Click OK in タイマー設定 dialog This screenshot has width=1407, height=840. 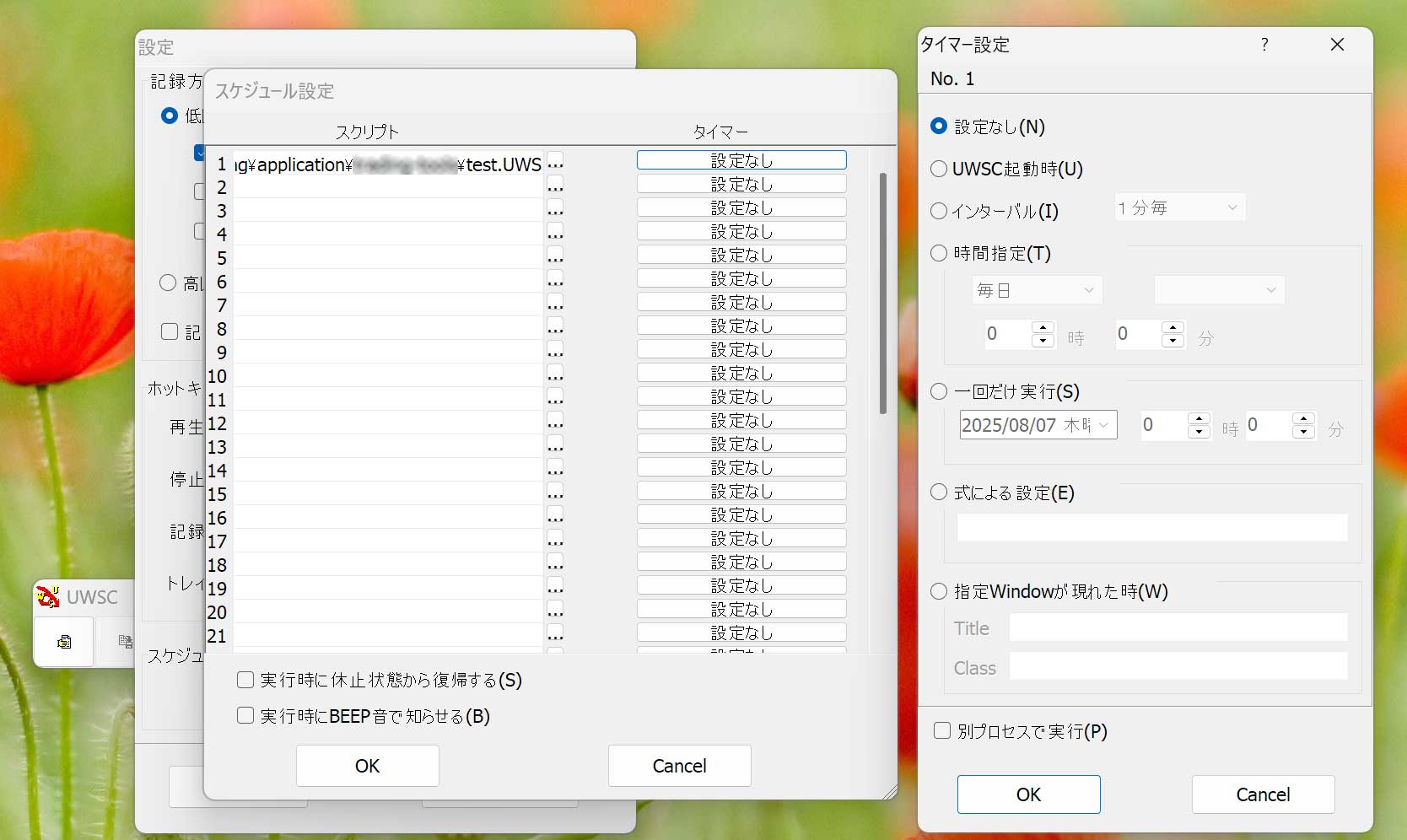pyautogui.click(x=1028, y=794)
